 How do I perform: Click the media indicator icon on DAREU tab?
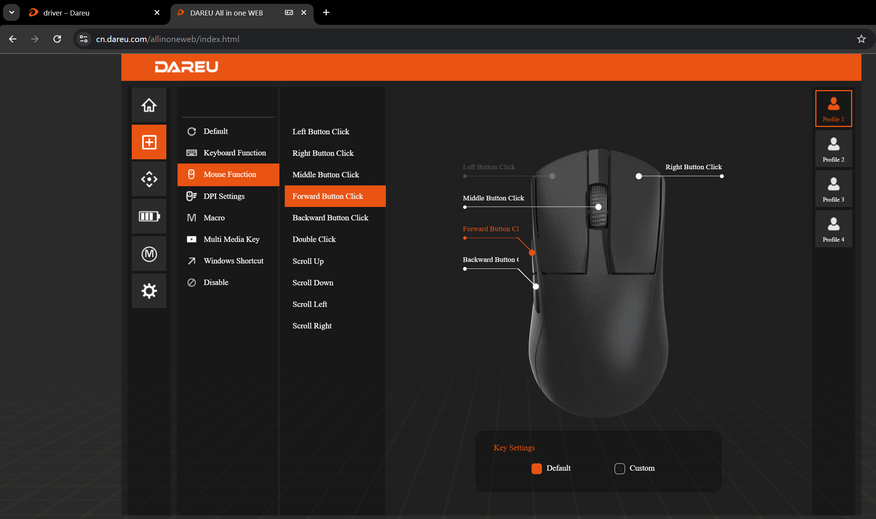pos(289,12)
